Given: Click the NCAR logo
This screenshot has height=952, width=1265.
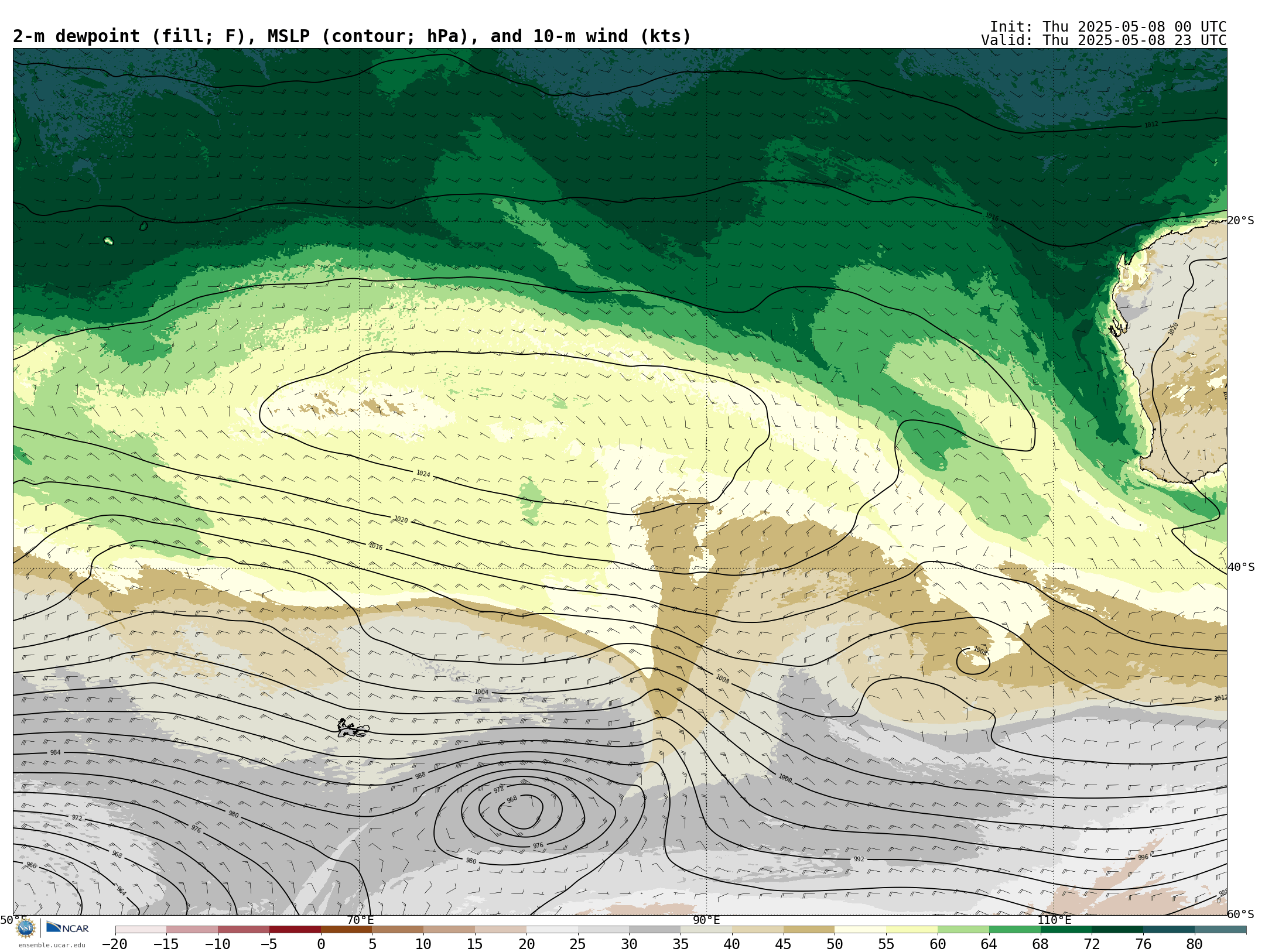Looking at the screenshot, I should click(x=68, y=927).
